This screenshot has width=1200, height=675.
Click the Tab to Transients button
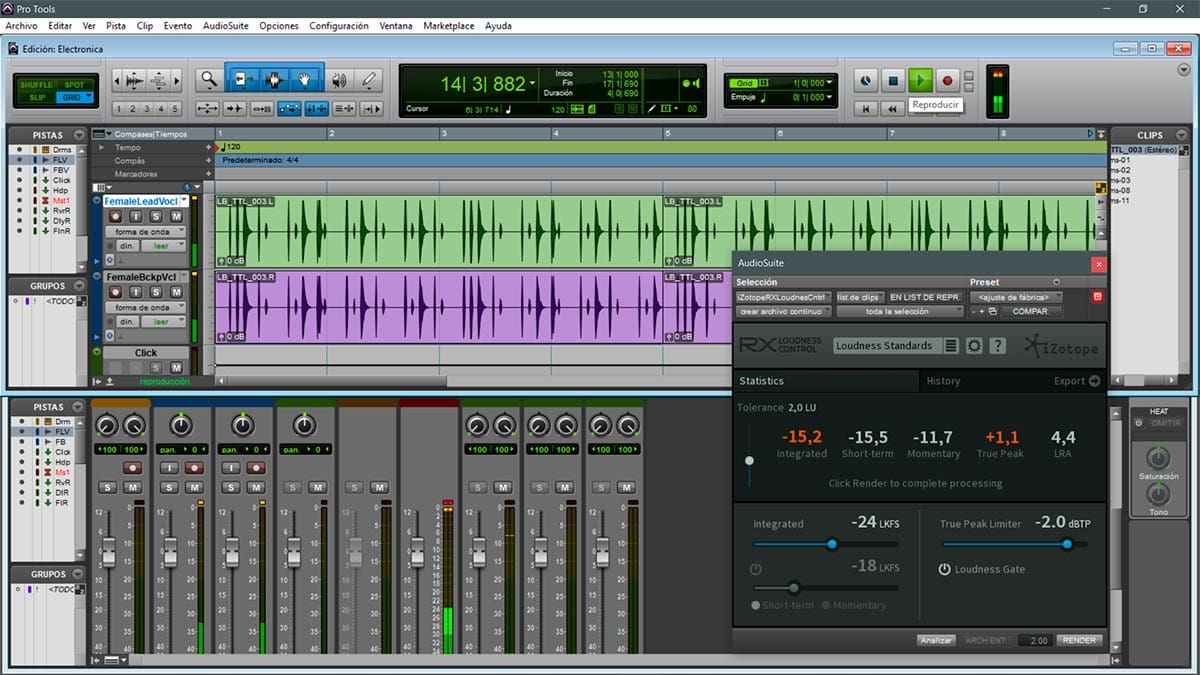(234, 109)
